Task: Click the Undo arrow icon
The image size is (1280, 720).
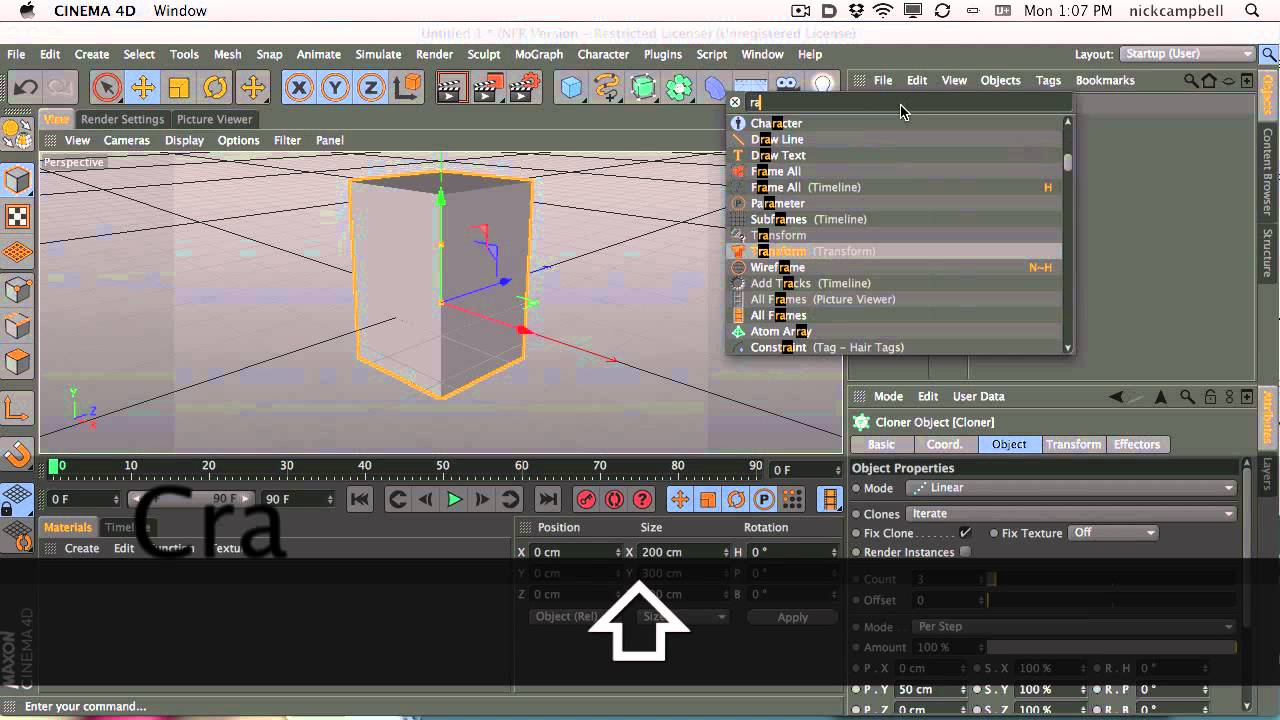Action: pos(24,88)
